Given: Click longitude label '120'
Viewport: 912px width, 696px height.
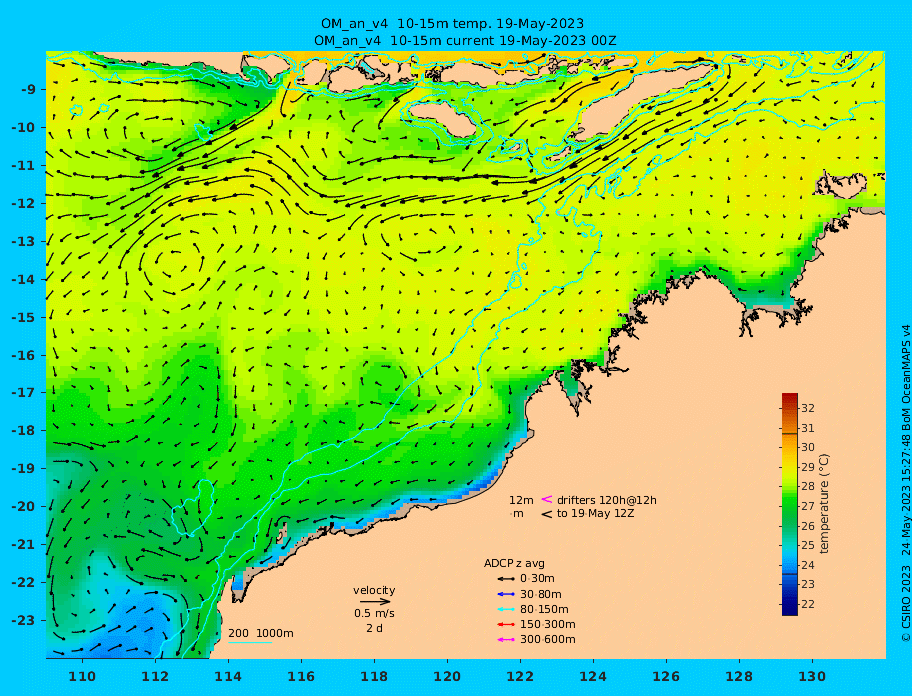Looking at the screenshot, I should 447,677.
